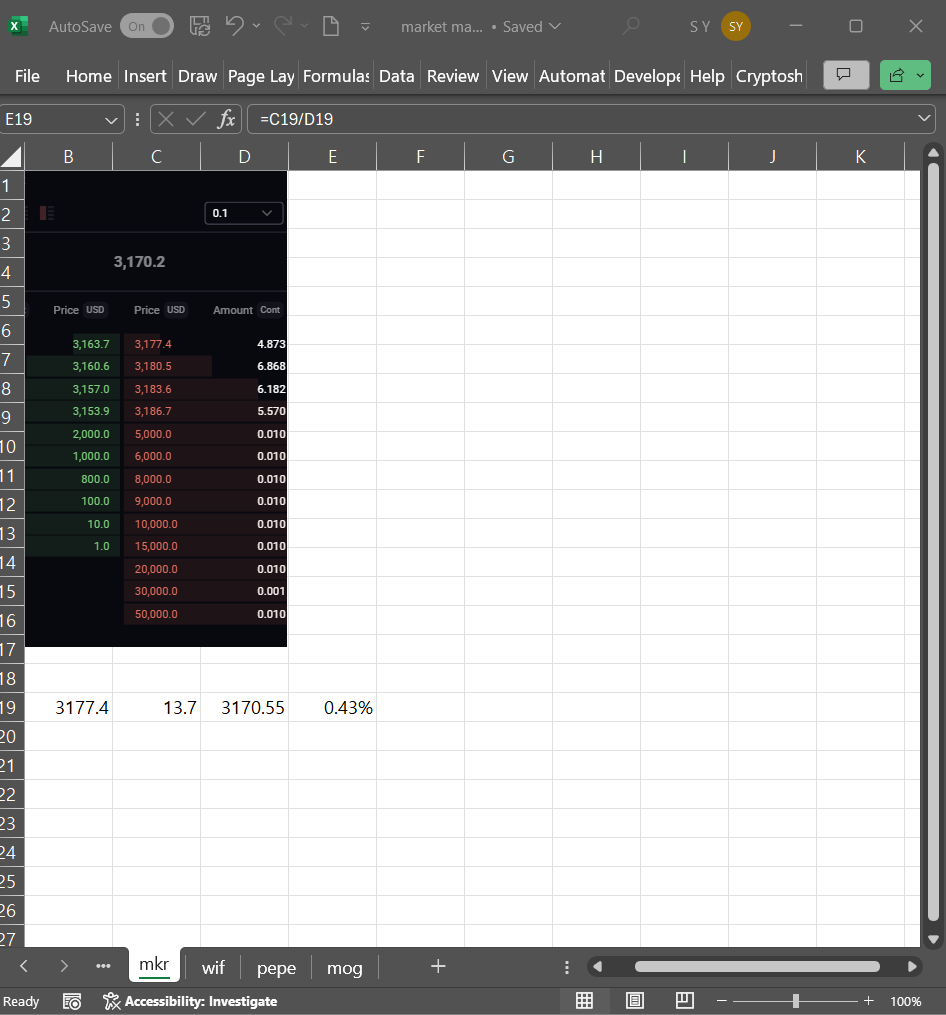Open the Developer tab
Screen dimensions: 946x1015
click(x=647, y=76)
